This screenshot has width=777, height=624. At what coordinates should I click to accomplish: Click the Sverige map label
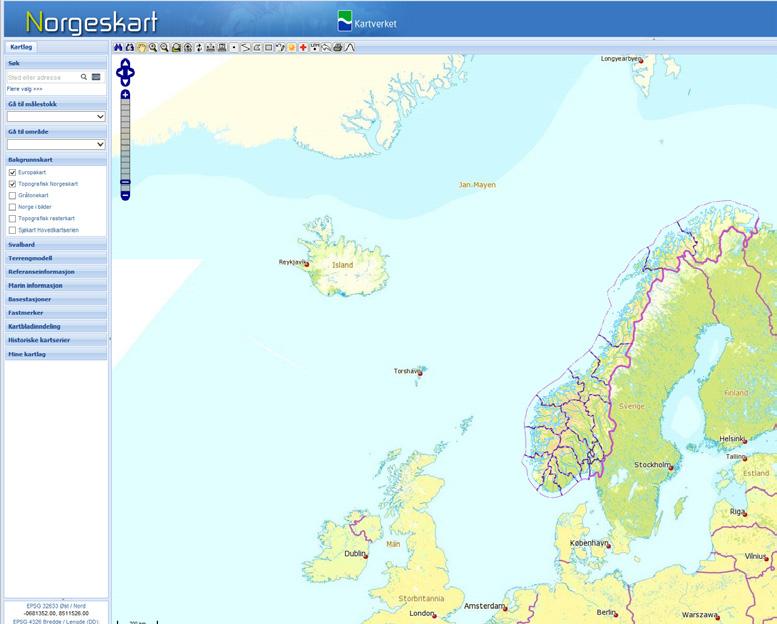[x=632, y=406]
